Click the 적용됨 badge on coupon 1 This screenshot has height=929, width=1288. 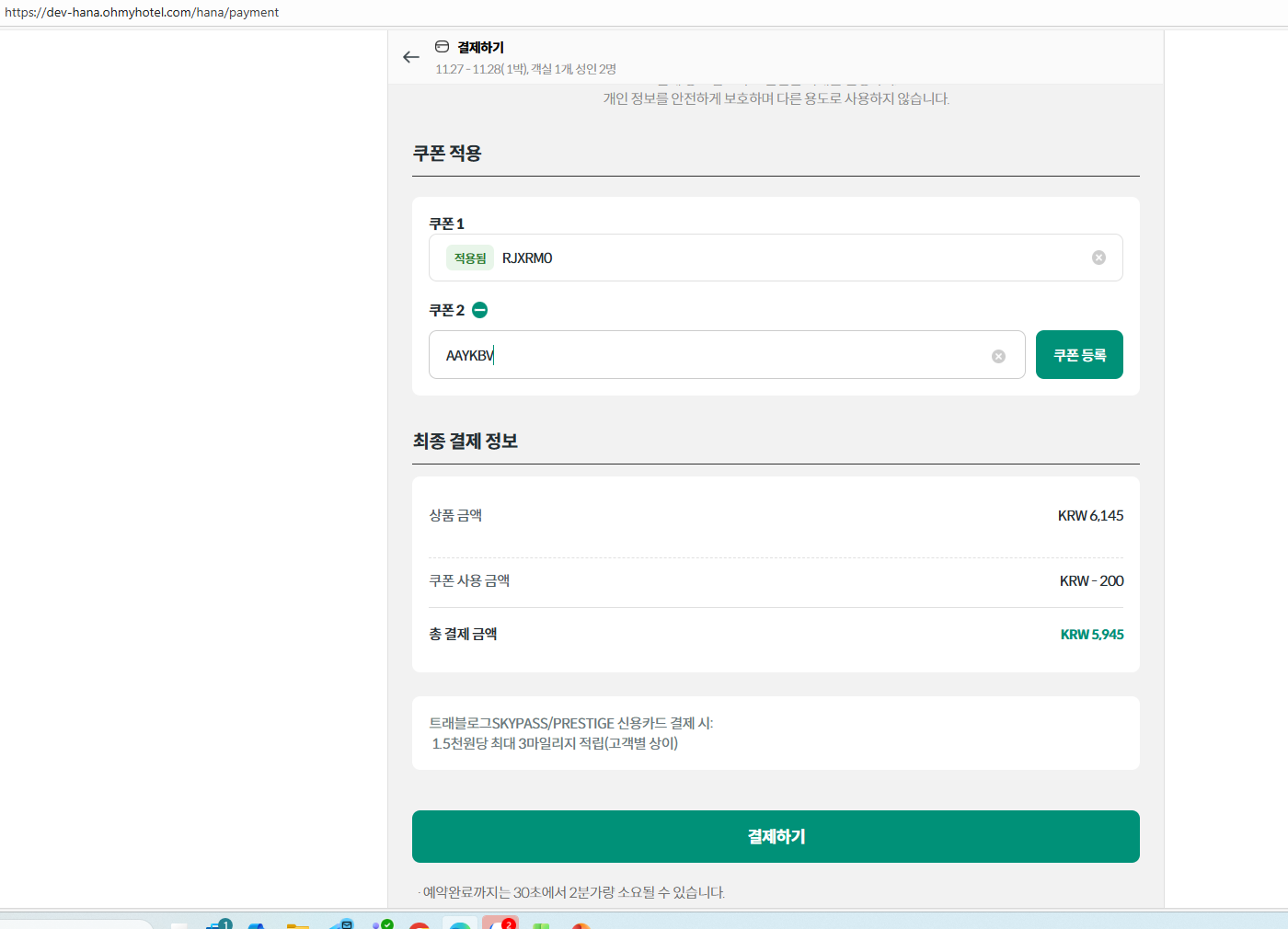470,258
